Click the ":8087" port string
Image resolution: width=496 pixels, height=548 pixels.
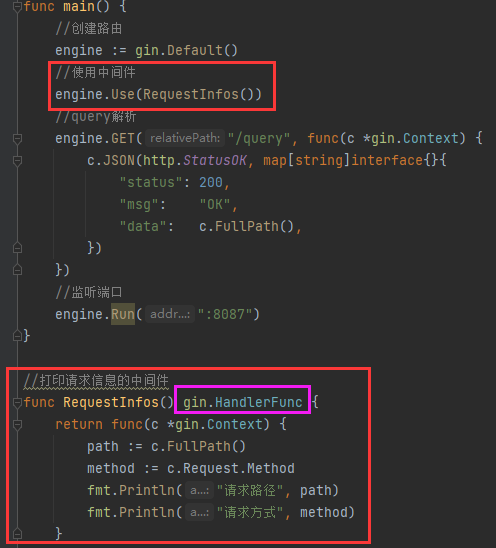[x=225, y=314]
